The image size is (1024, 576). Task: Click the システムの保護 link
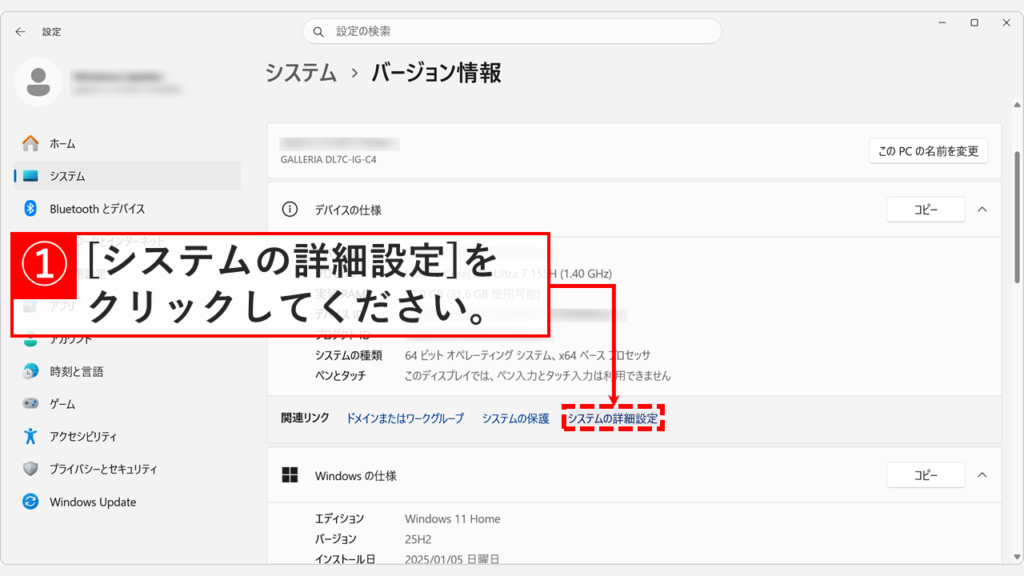(518, 419)
